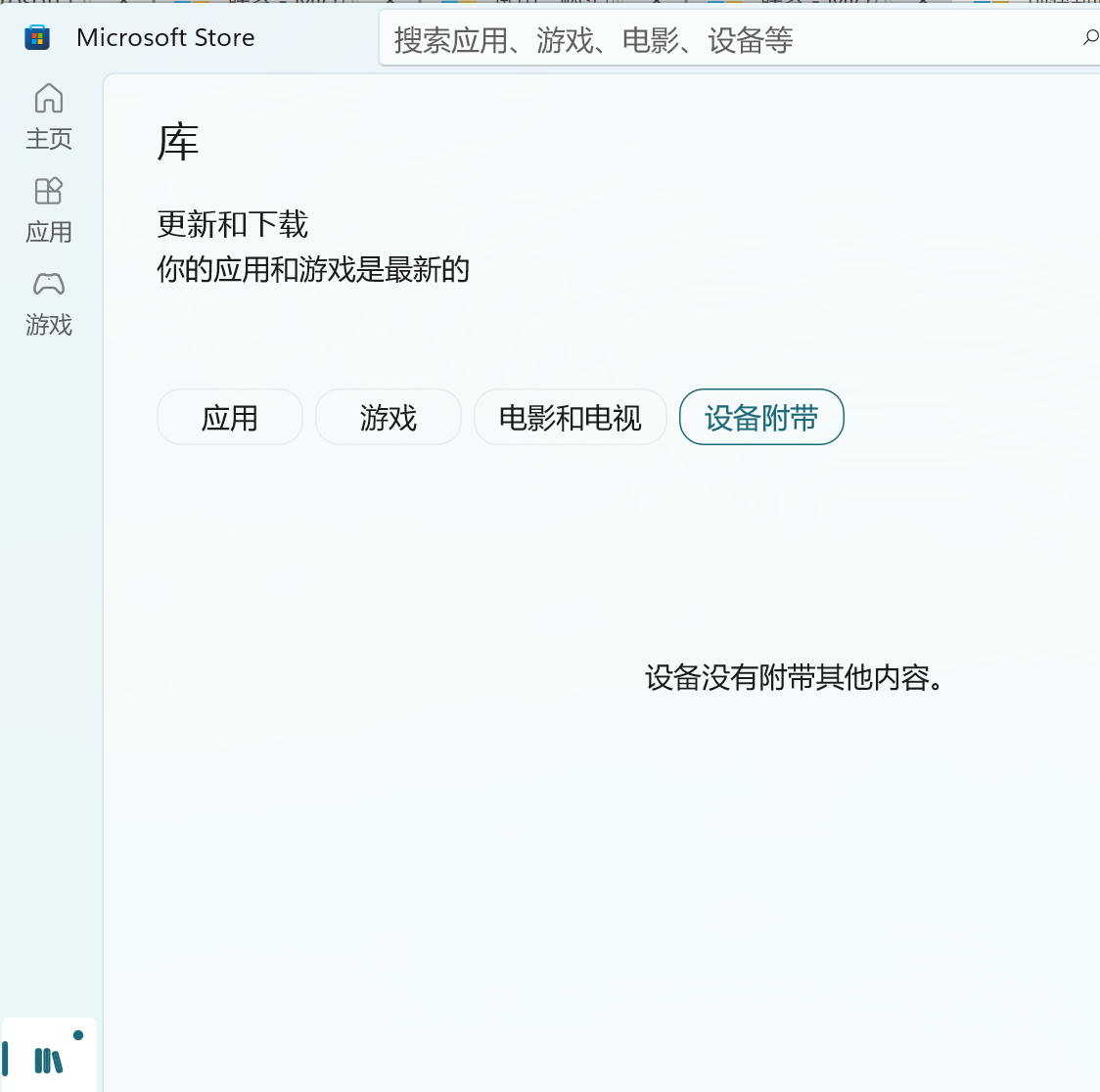Viewport: 1100px width, 1092px height.
Task: Open the Library icon in sidebar bottom
Action: [x=48, y=1057]
